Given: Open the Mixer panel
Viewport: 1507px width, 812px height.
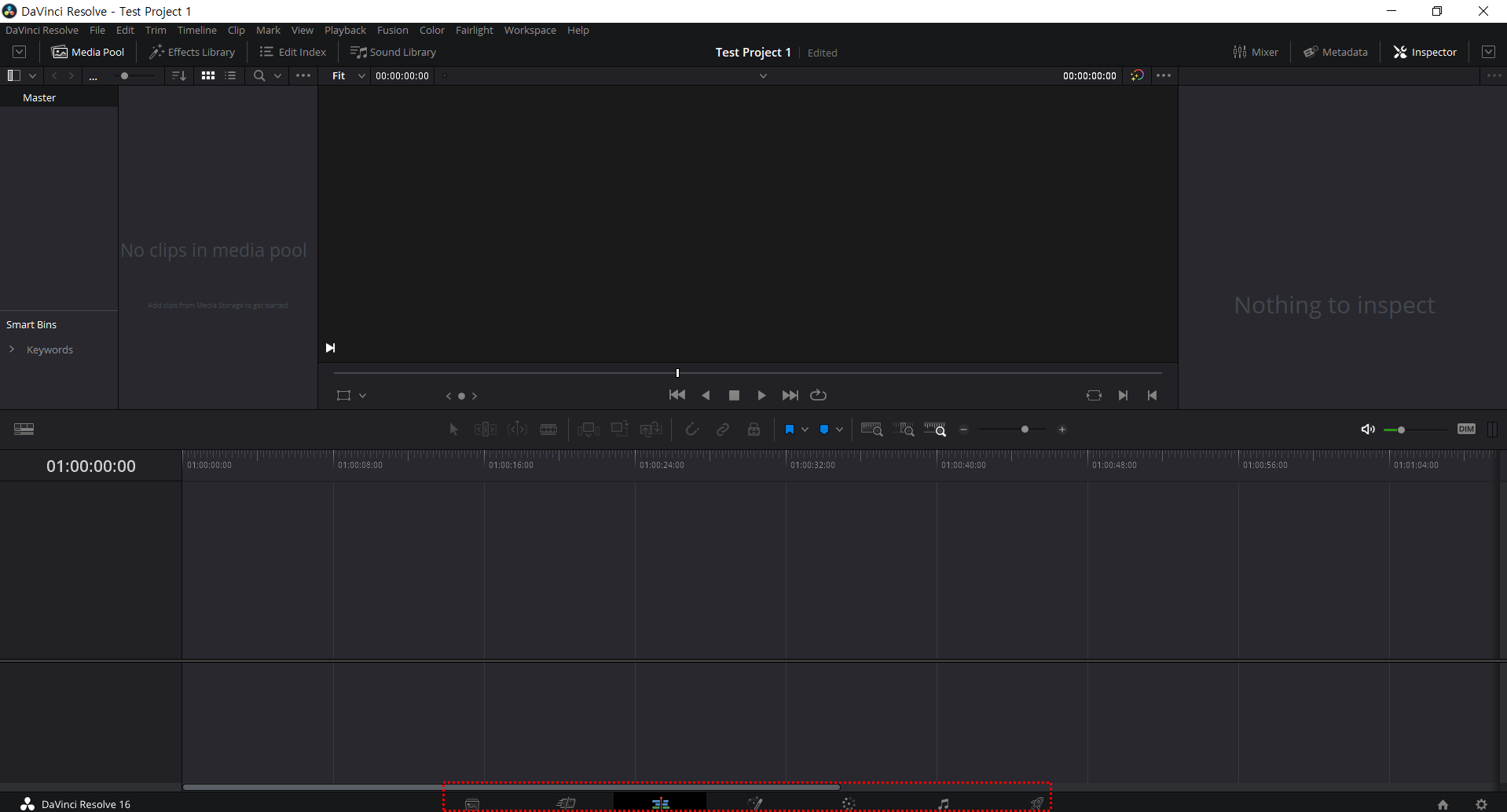Looking at the screenshot, I should point(1256,52).
